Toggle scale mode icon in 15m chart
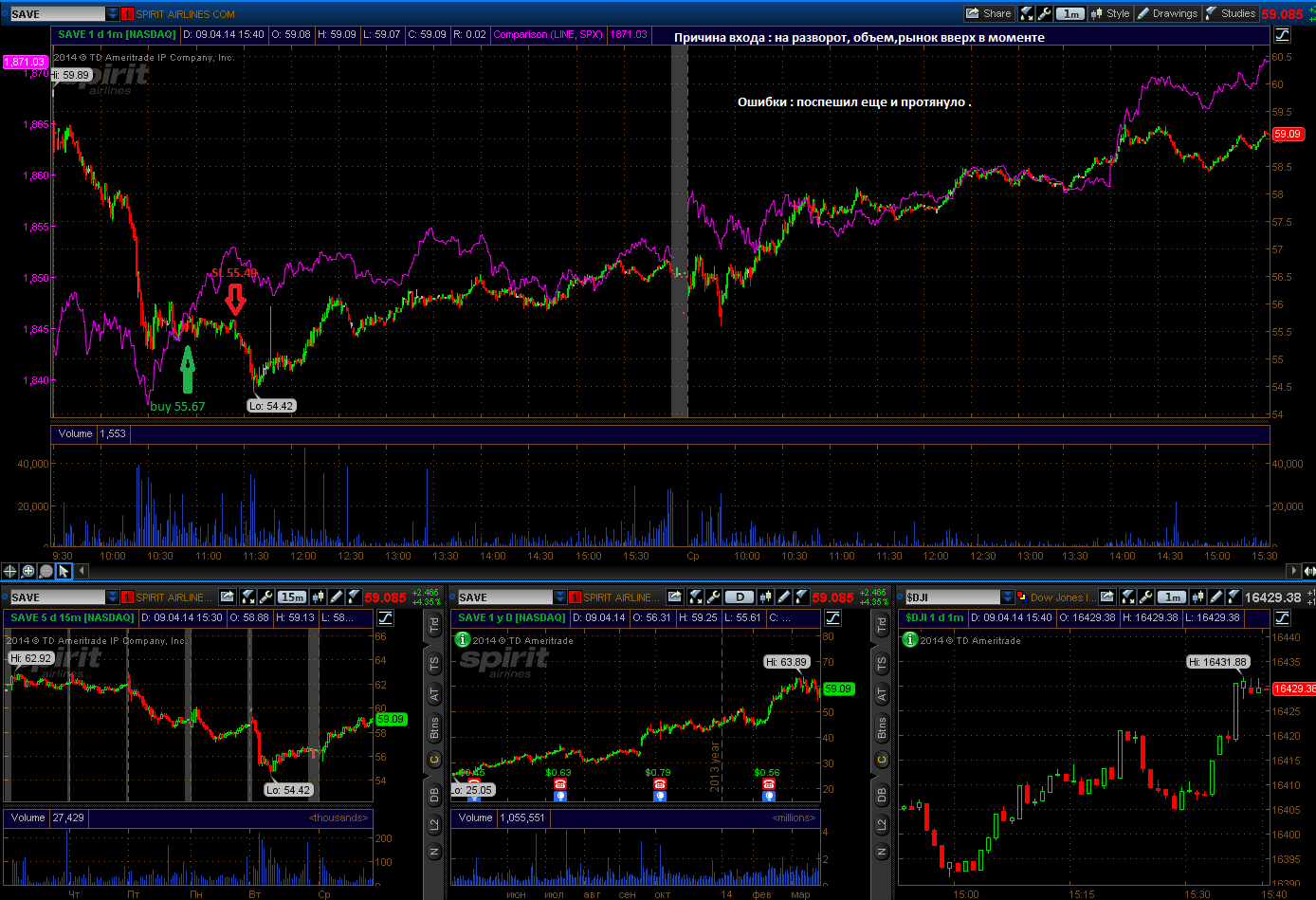This screenshot has height=900, width=1316. point(385,617)
